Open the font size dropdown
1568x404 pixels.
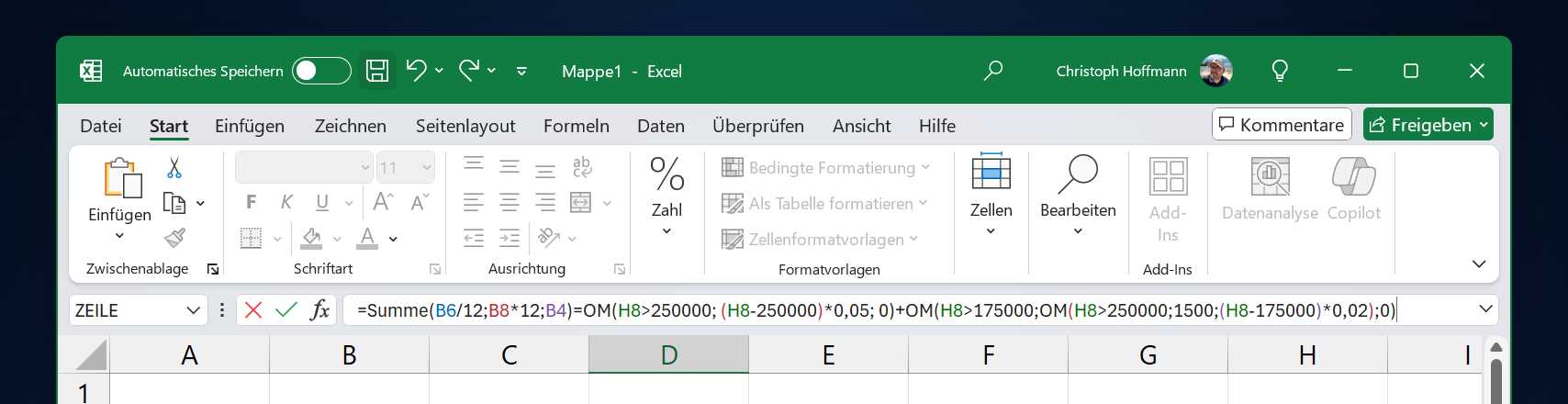click(427, 167)
